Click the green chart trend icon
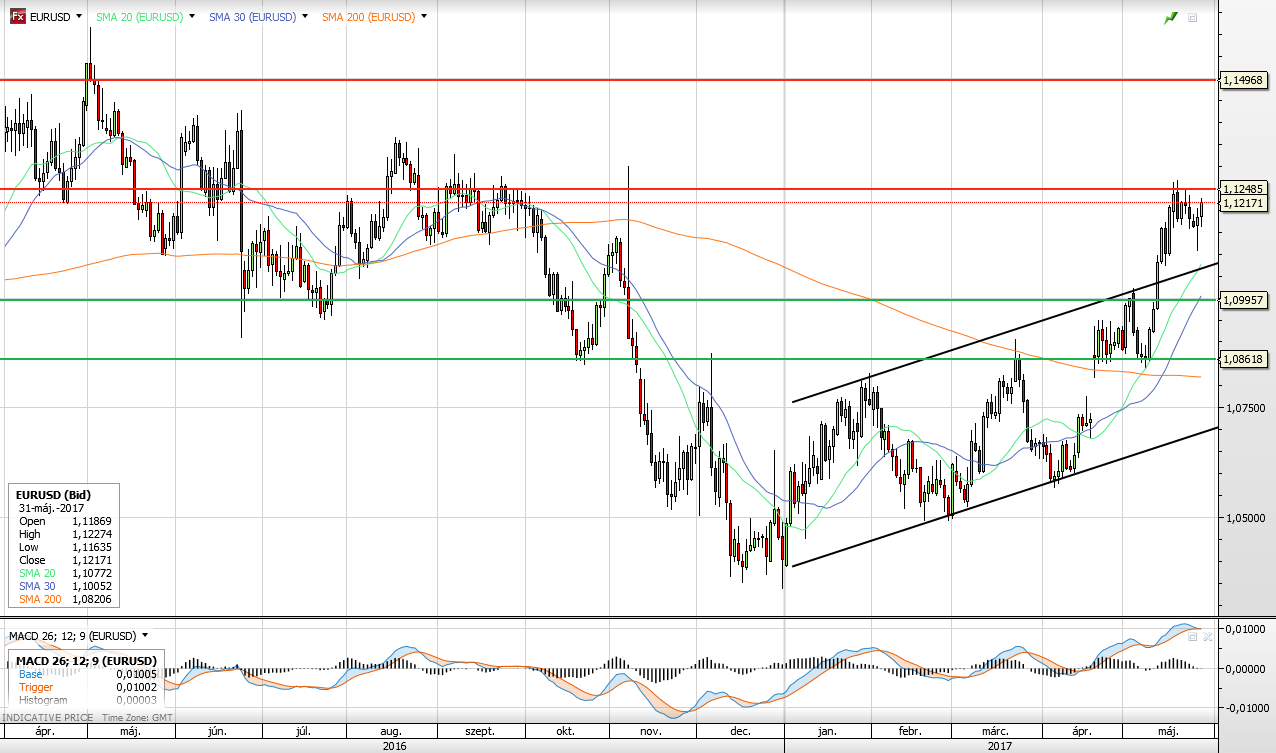This screenshot has width=1276, height=753. click(x=1171, y=18)
